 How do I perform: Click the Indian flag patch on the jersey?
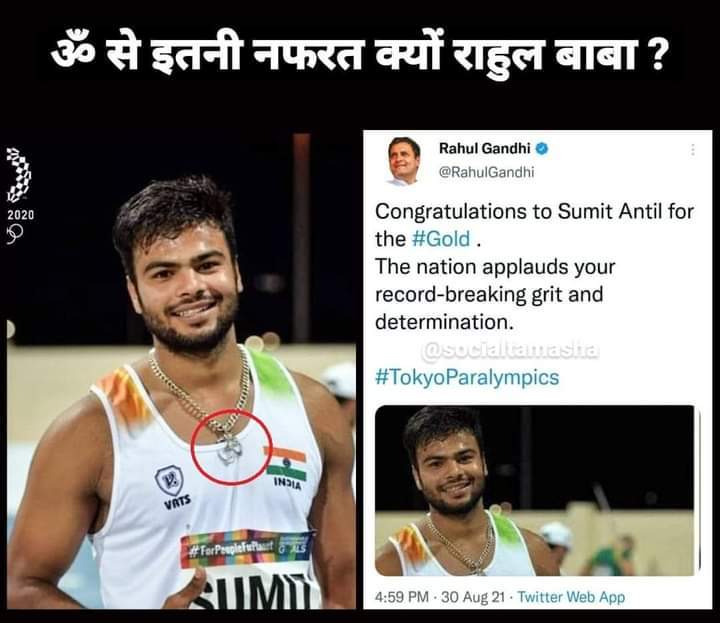pos(287,464)
